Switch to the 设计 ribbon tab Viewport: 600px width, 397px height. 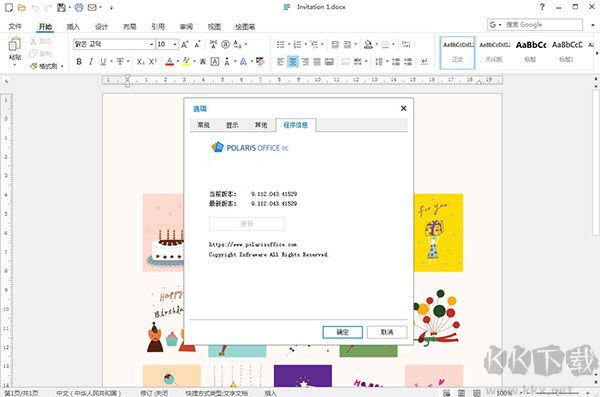coord(101,26)
